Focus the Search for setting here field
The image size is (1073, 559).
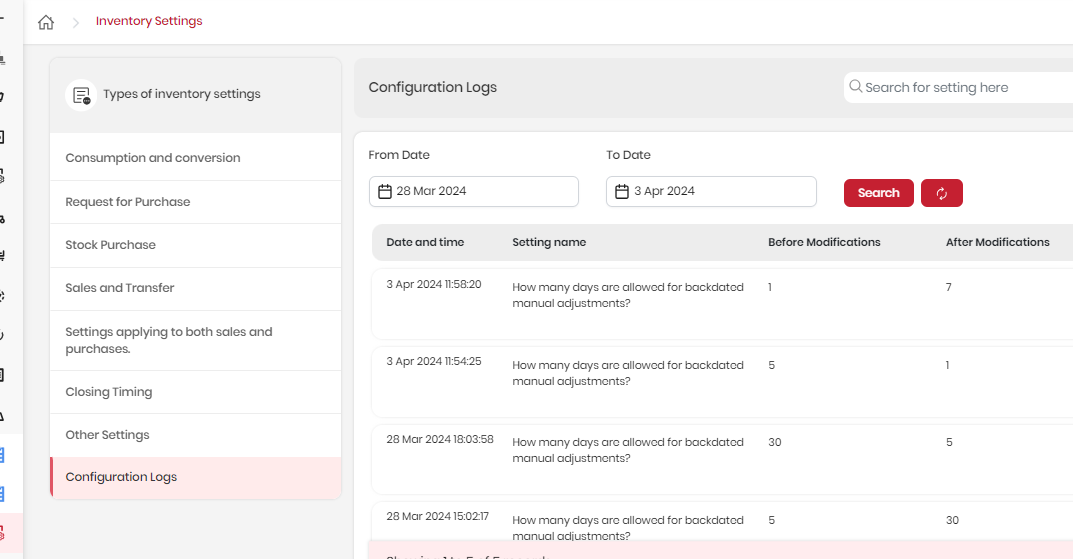tap(958, 88)
